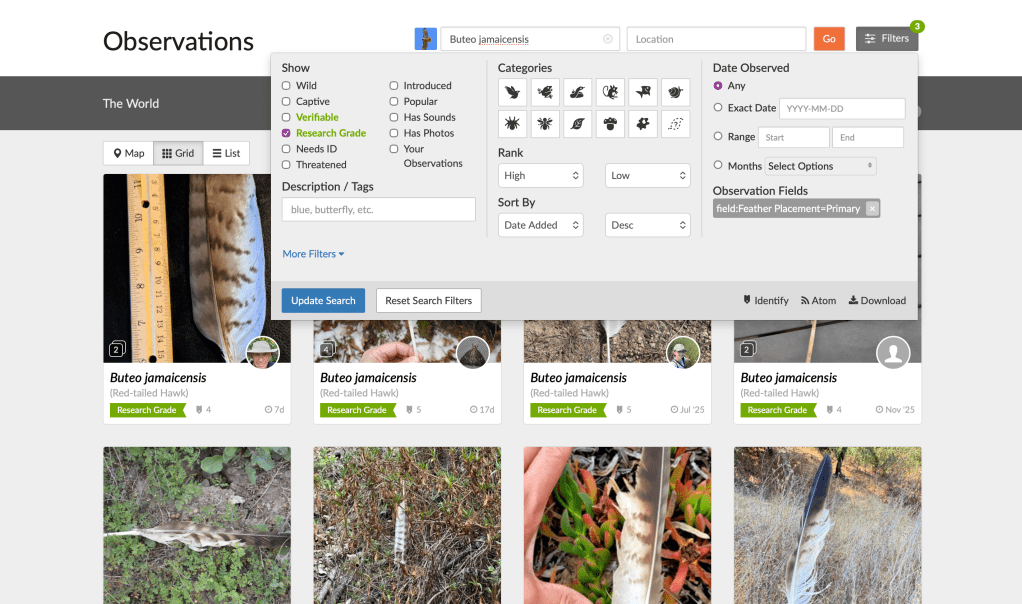The image size is (1022, 604).
Task: Open the Date Added sort dropdown
Action: (x=540, y=226)
